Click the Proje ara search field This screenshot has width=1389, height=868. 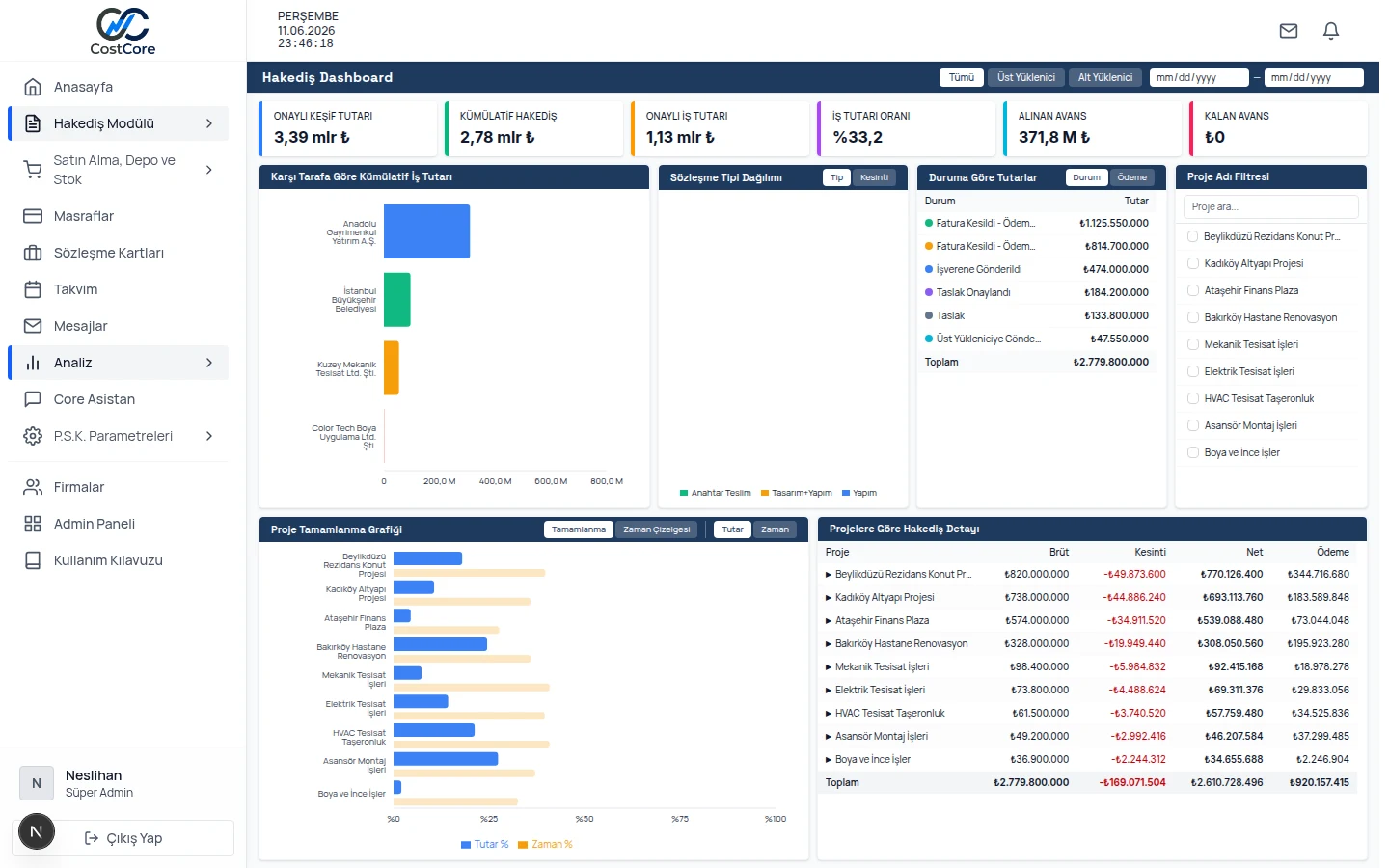click(1271, 206)
